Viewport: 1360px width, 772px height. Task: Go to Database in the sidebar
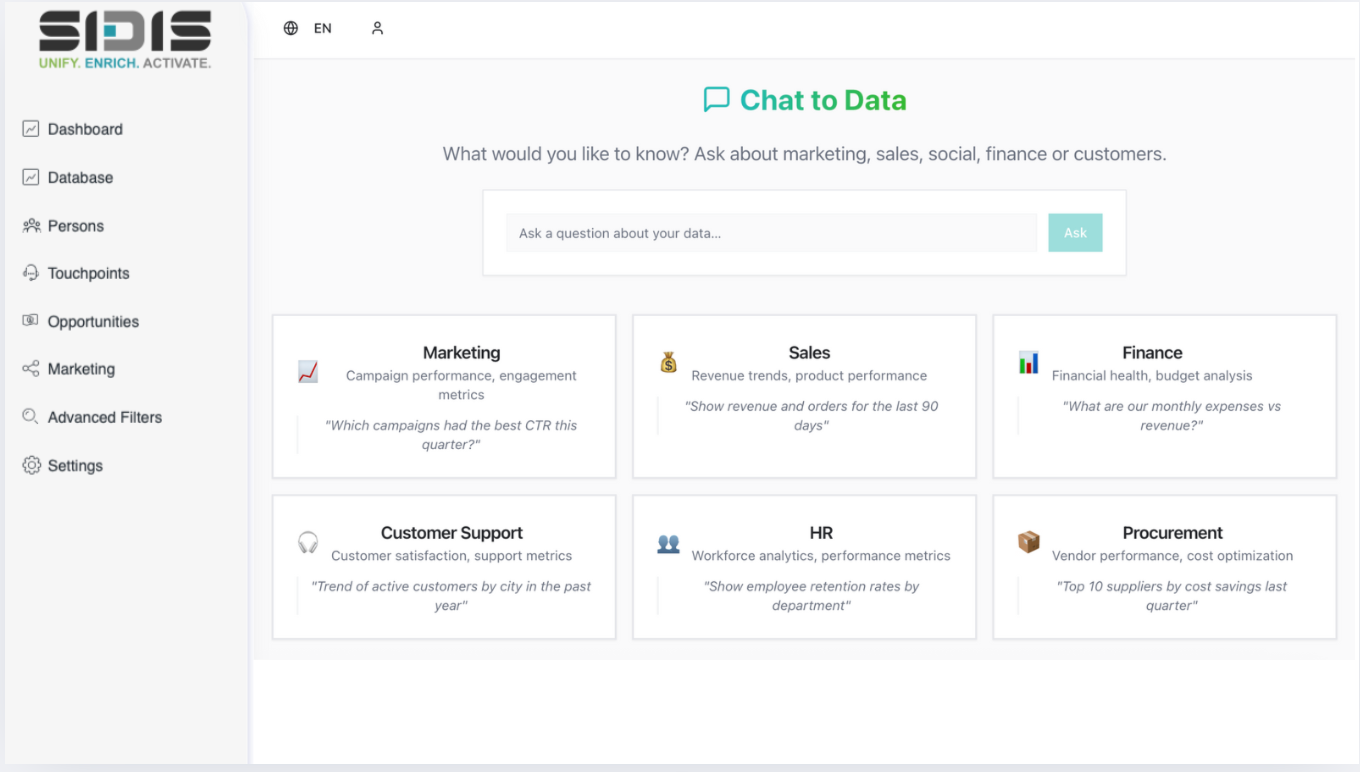80,177
